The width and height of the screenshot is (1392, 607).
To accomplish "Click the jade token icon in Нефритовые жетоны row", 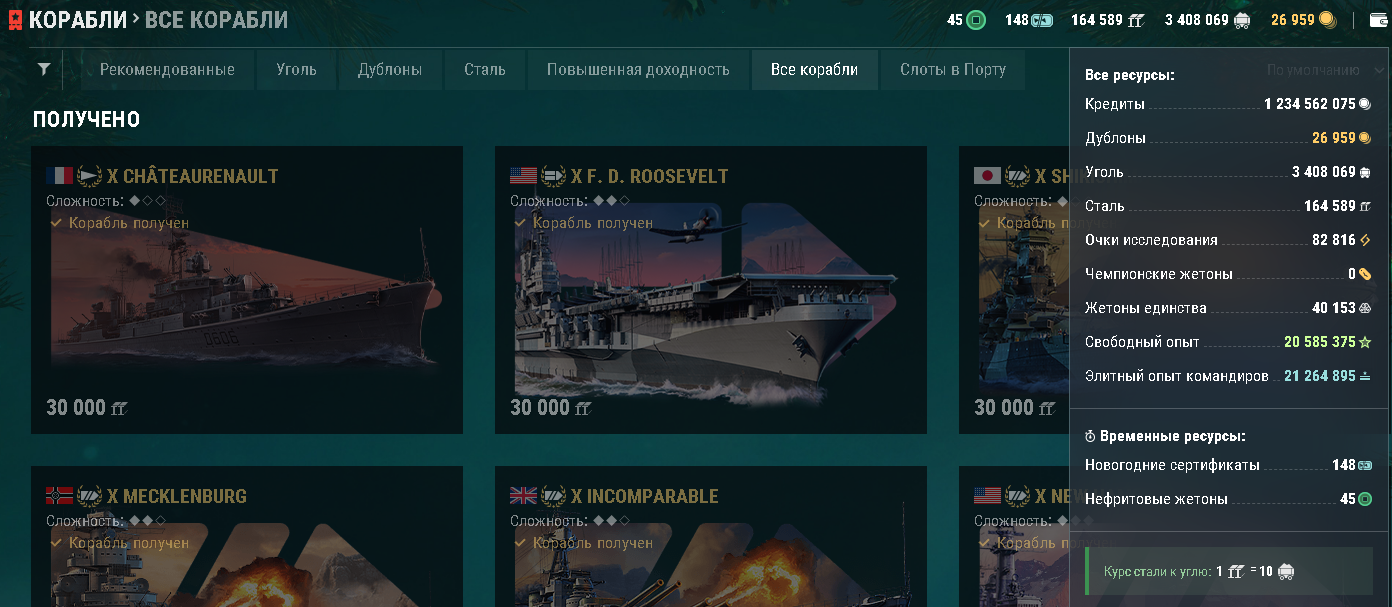I will pos(1365,499).
